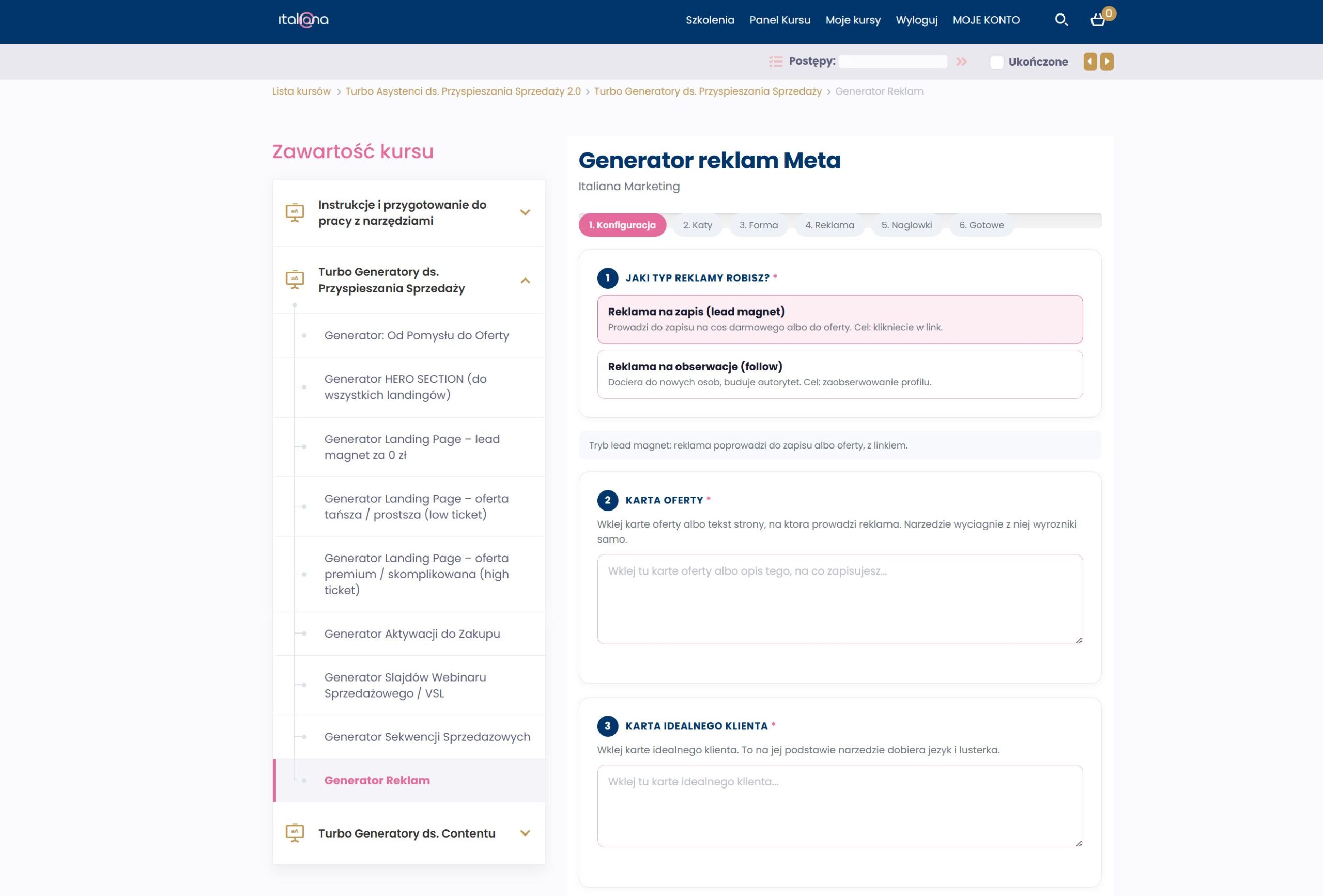Screen dimensions: 1323x896
Task: Select Reklama na zapis (lead magnet) option
Action: [x=840, y=319]
